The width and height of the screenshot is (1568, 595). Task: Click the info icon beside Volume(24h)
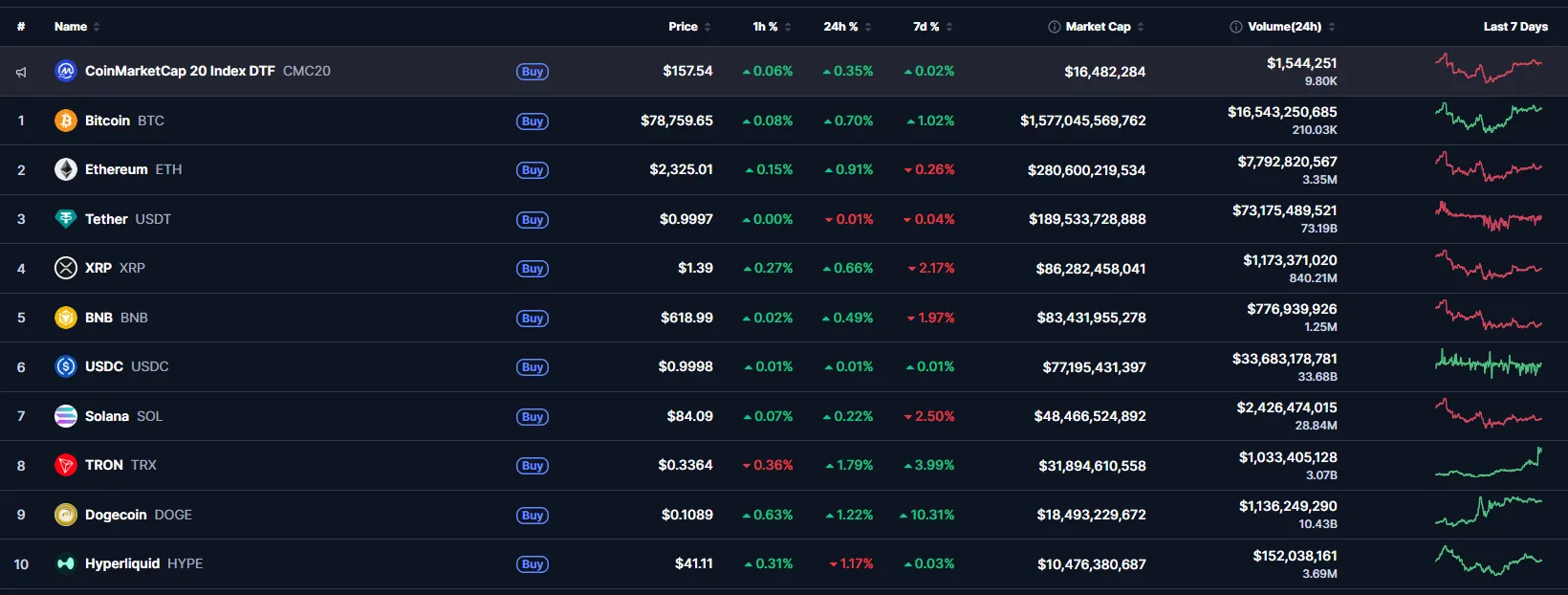click(x=1236, y=27)
